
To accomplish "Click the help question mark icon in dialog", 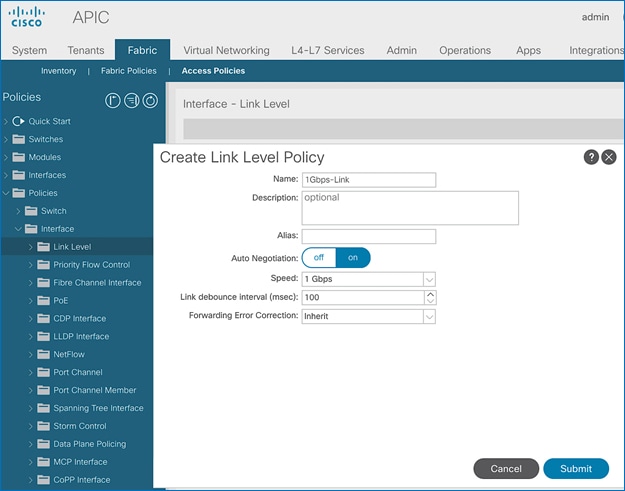I will point(591,157).
